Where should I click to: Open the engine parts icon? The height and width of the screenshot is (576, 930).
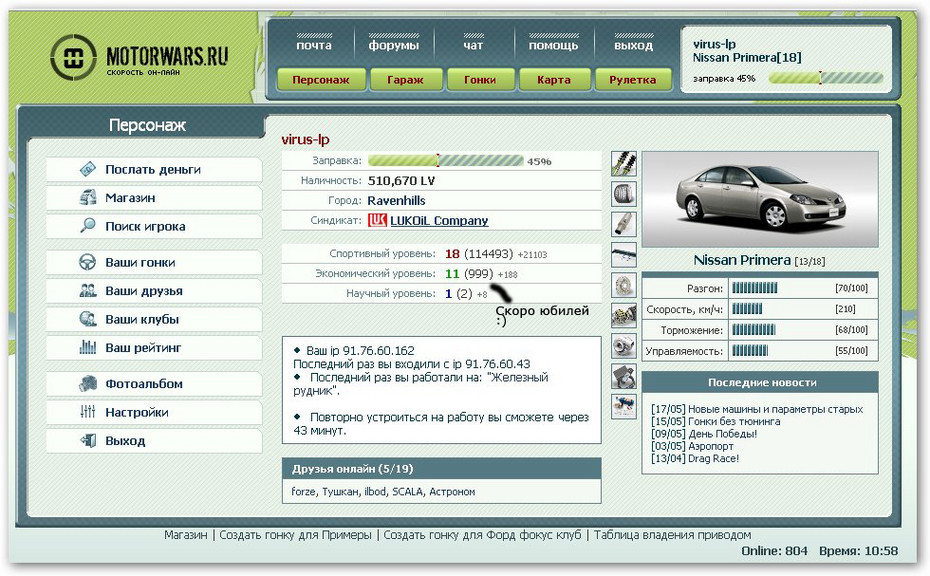[624, 316]
